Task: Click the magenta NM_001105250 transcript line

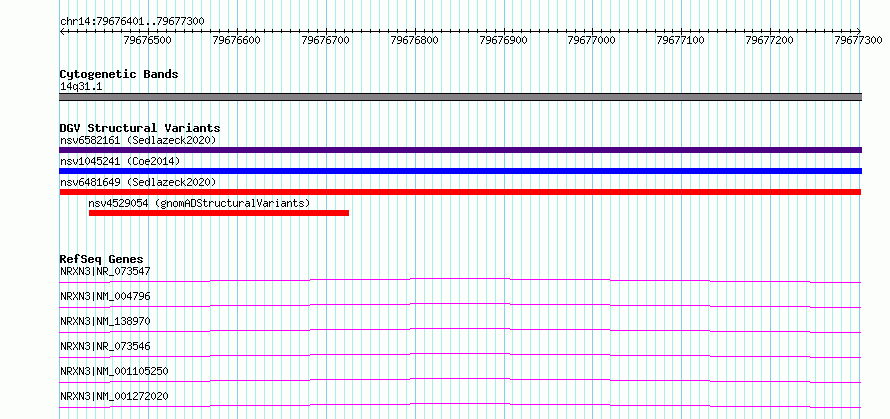Action: 460,380
